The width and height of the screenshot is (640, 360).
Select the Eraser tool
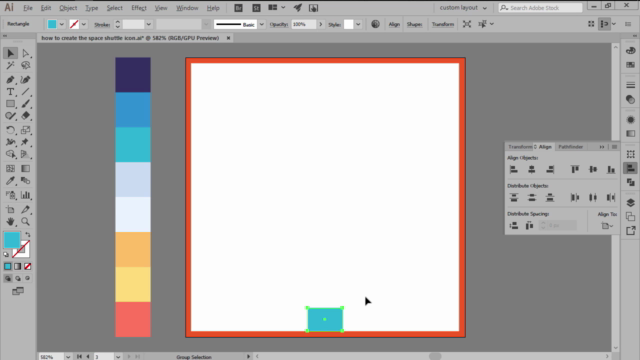tap(26, 116)
